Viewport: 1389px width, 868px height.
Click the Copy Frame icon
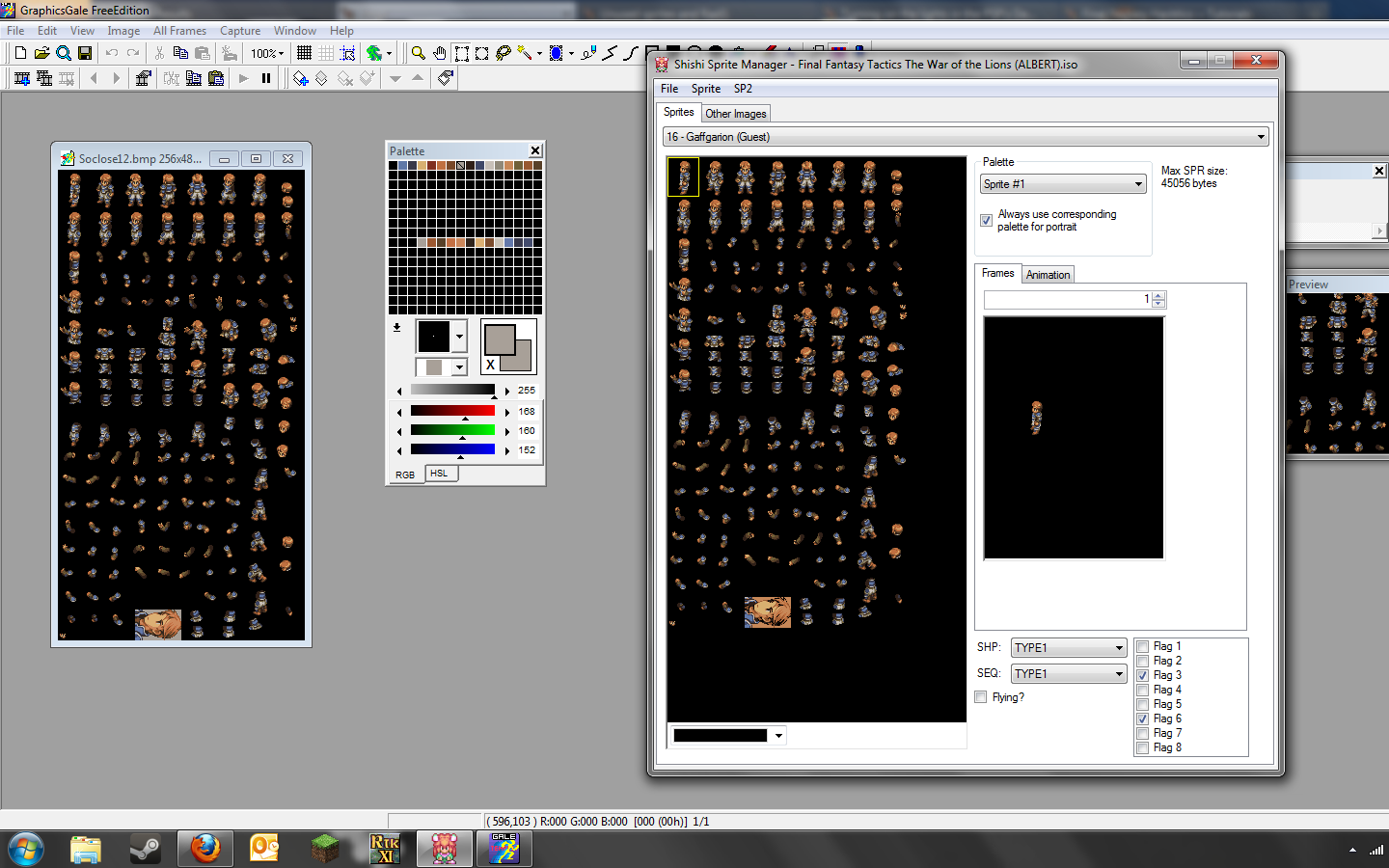(194, 78)
